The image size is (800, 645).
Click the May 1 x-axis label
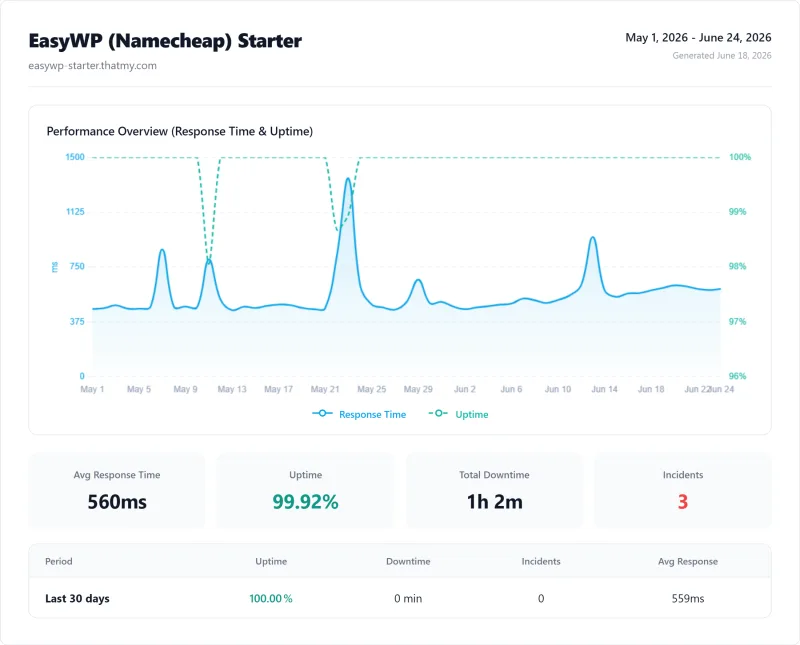pyautogui.click(x=92, y=389)
